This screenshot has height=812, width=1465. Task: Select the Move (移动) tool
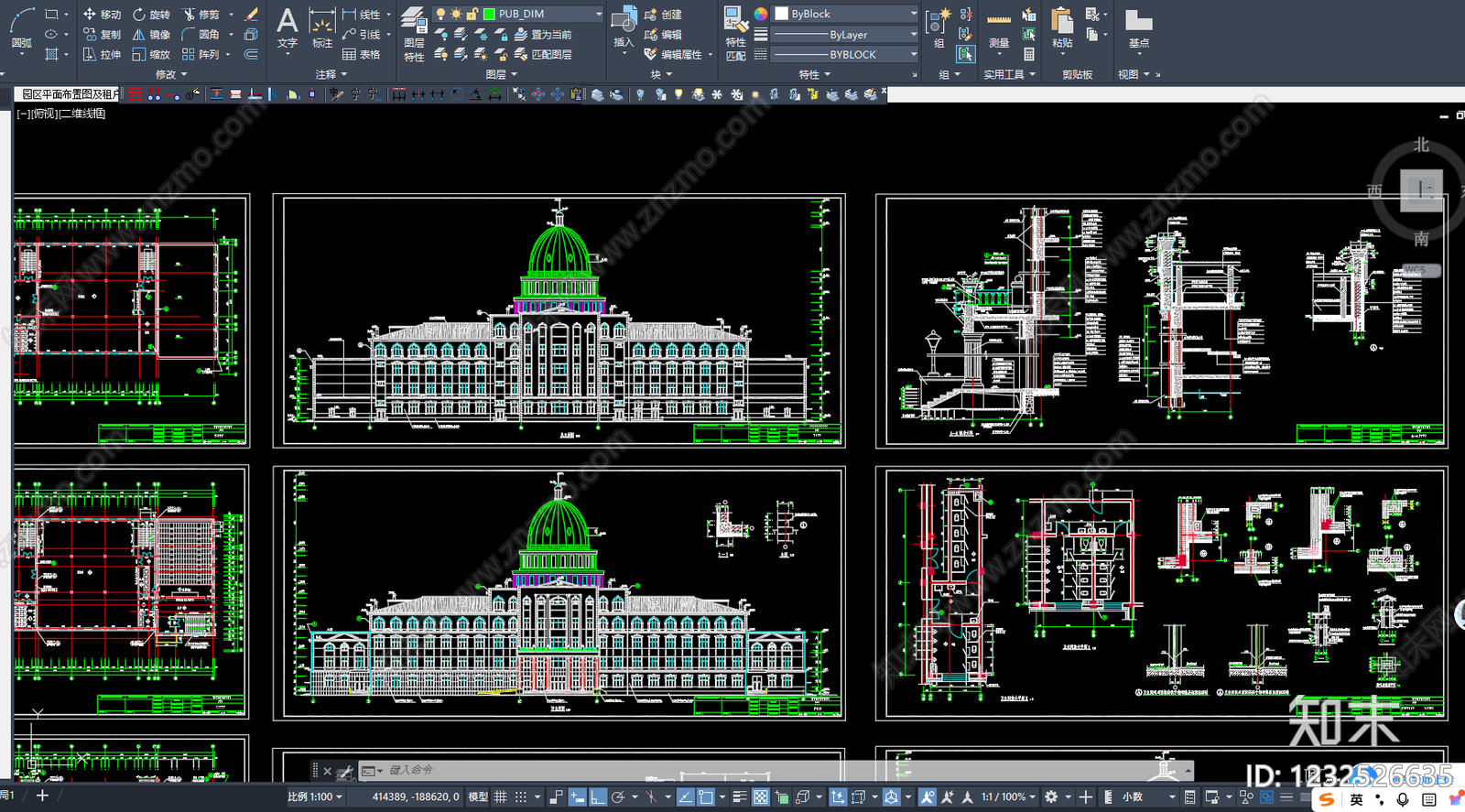[x=102, y=15]
